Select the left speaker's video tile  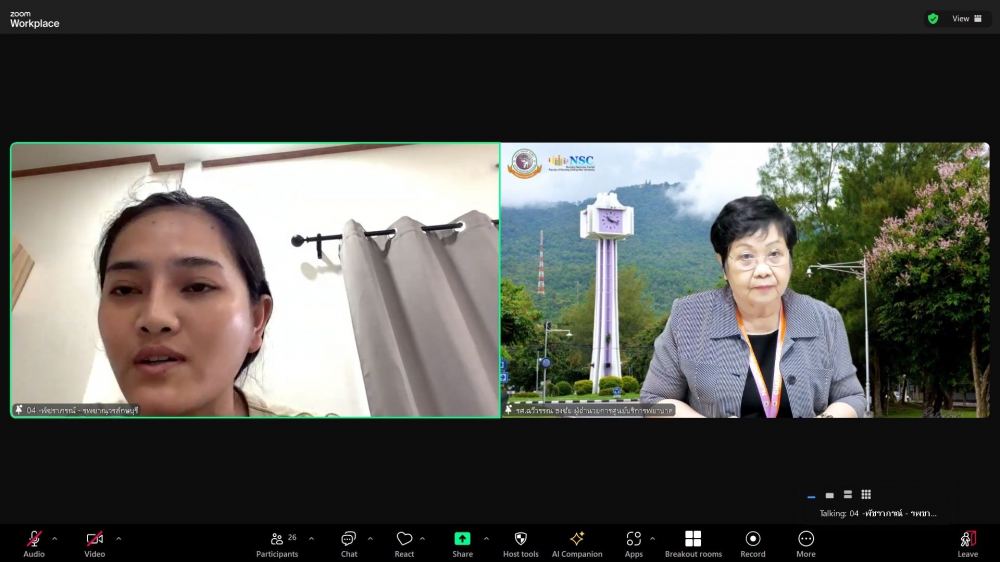coord(255,280)
